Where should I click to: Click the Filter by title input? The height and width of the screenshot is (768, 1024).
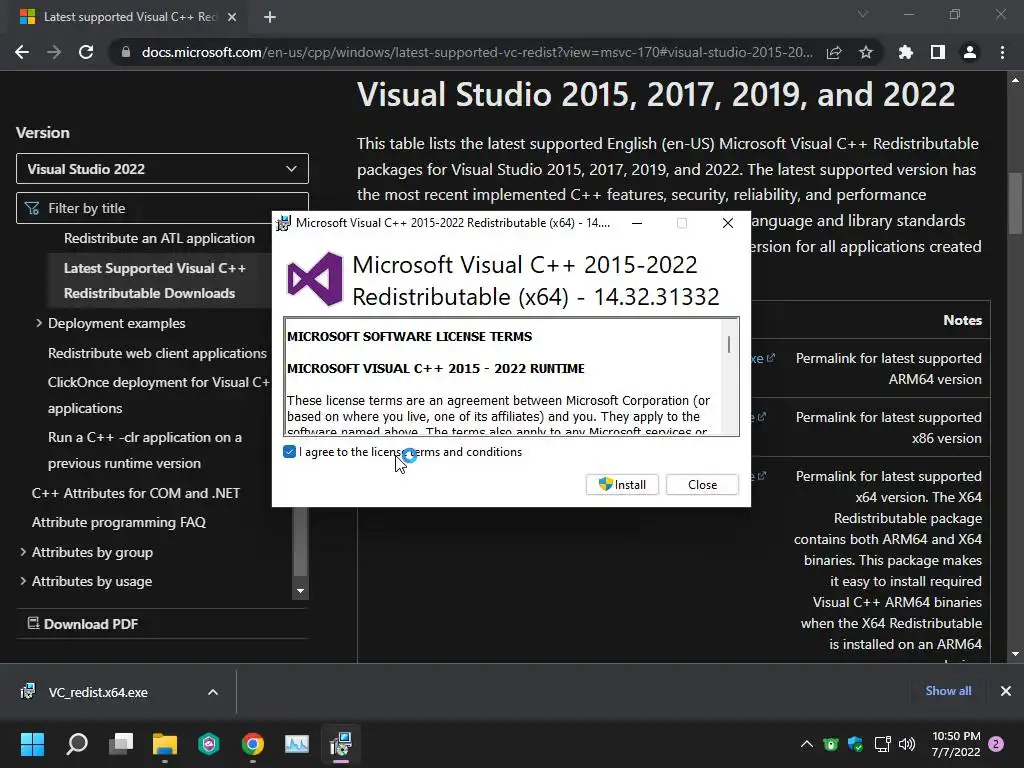[162, 208]
